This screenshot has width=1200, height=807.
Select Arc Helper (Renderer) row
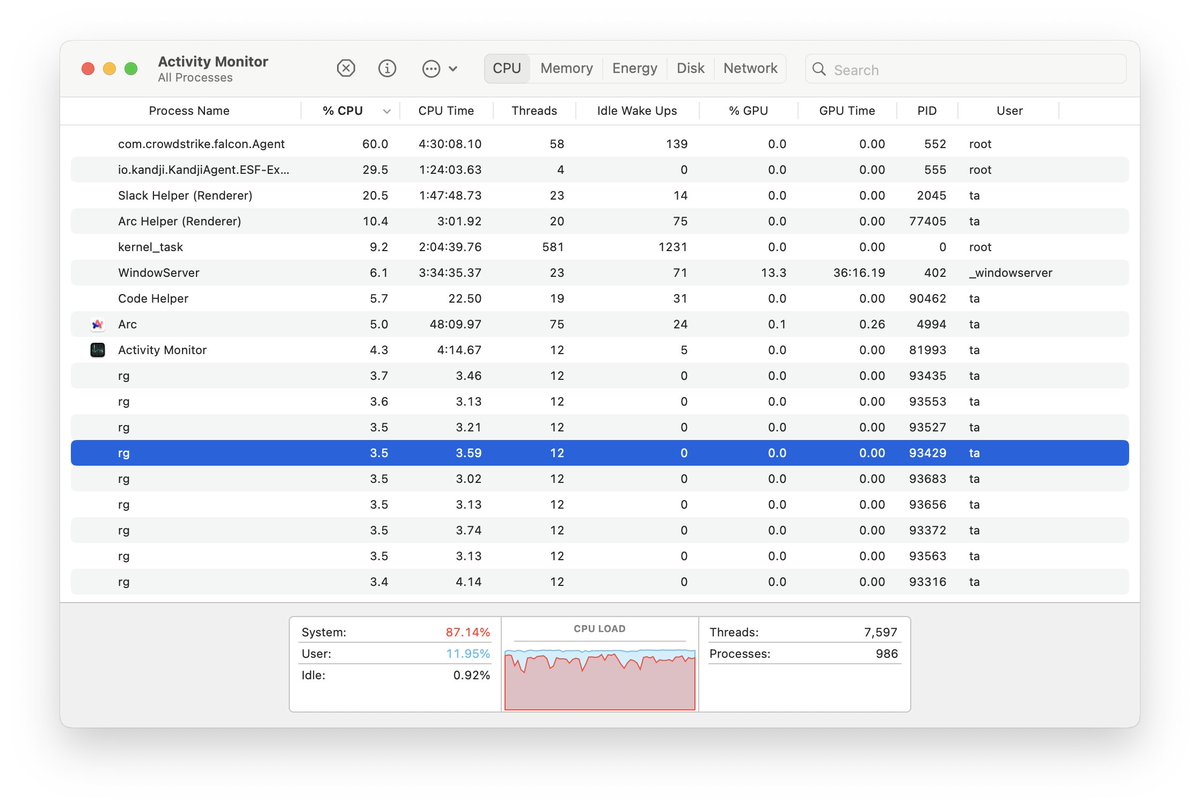[x=600, y=221]
